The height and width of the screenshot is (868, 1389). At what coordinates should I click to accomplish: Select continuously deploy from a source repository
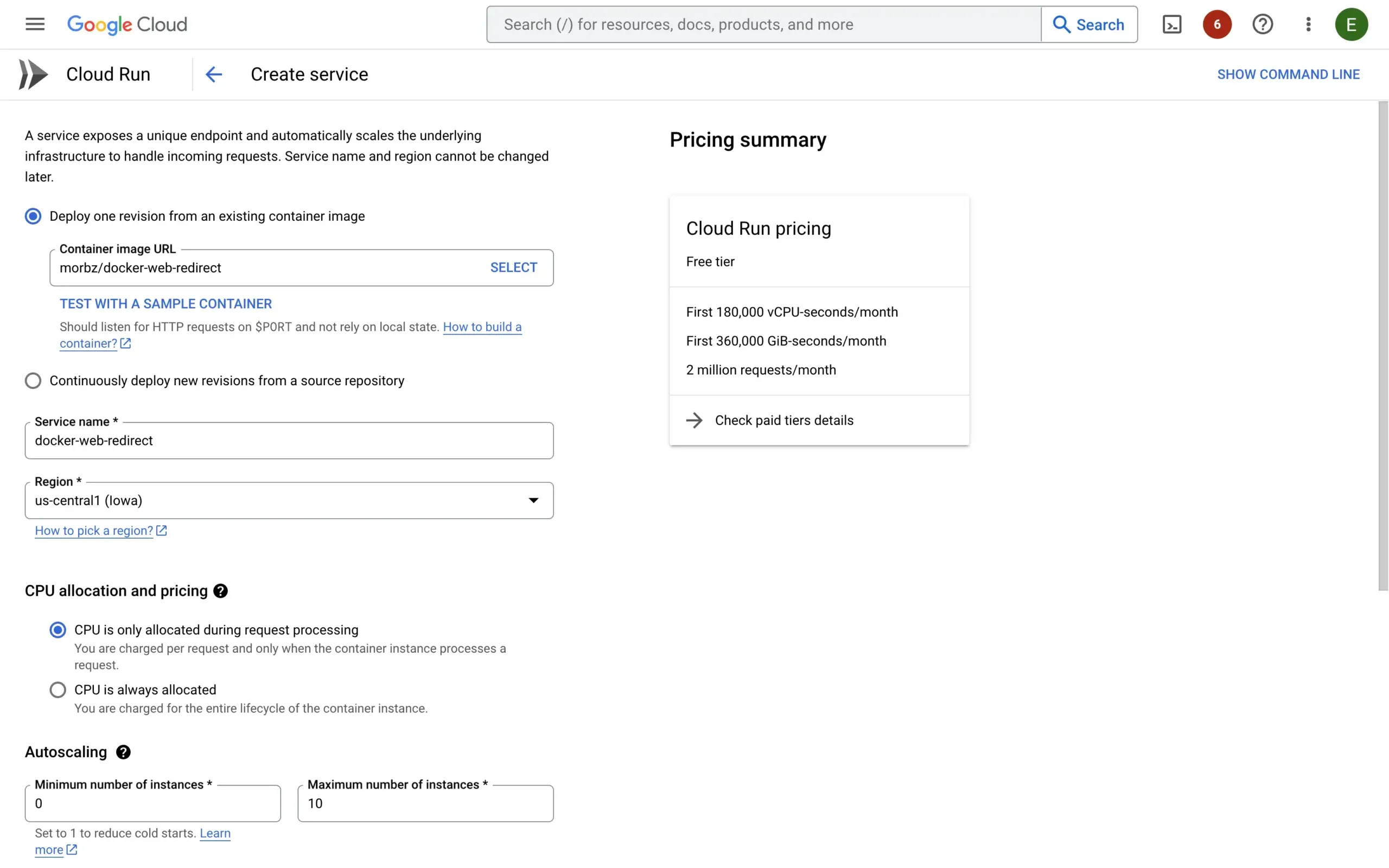coord(33,381)
